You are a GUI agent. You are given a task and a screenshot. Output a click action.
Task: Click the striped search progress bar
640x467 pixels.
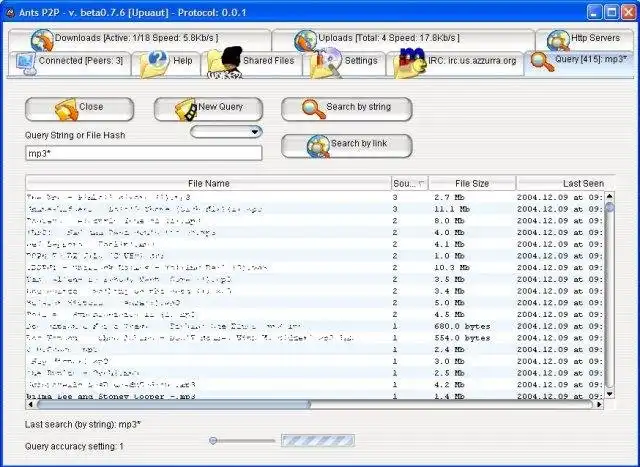(x=318, y=441)
